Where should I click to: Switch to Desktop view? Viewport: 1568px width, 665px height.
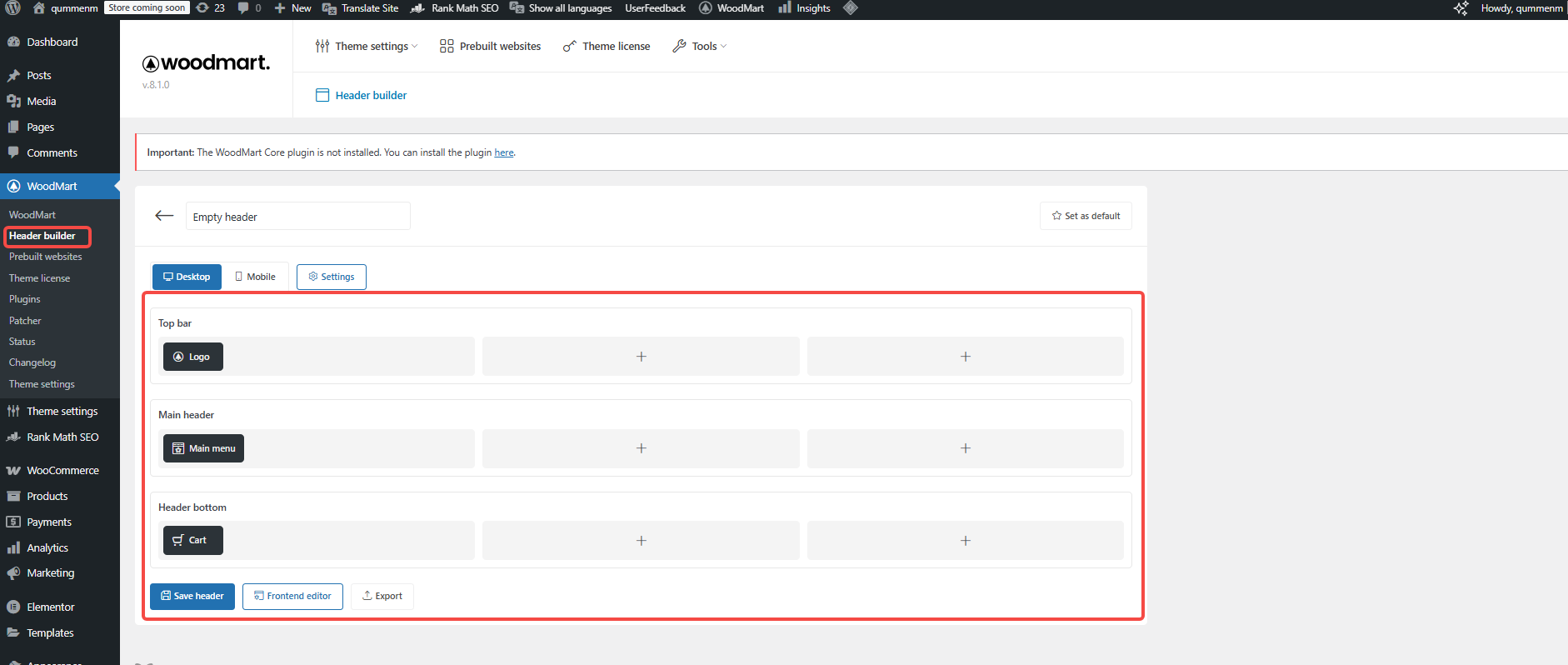pyautogui.click(x=187, y=277)
